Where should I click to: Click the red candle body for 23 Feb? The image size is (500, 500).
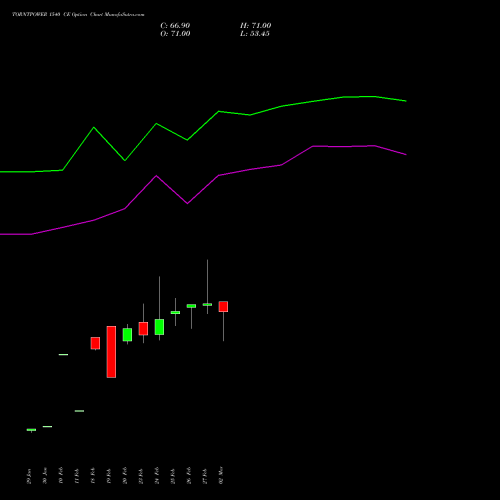coord(143,329)
